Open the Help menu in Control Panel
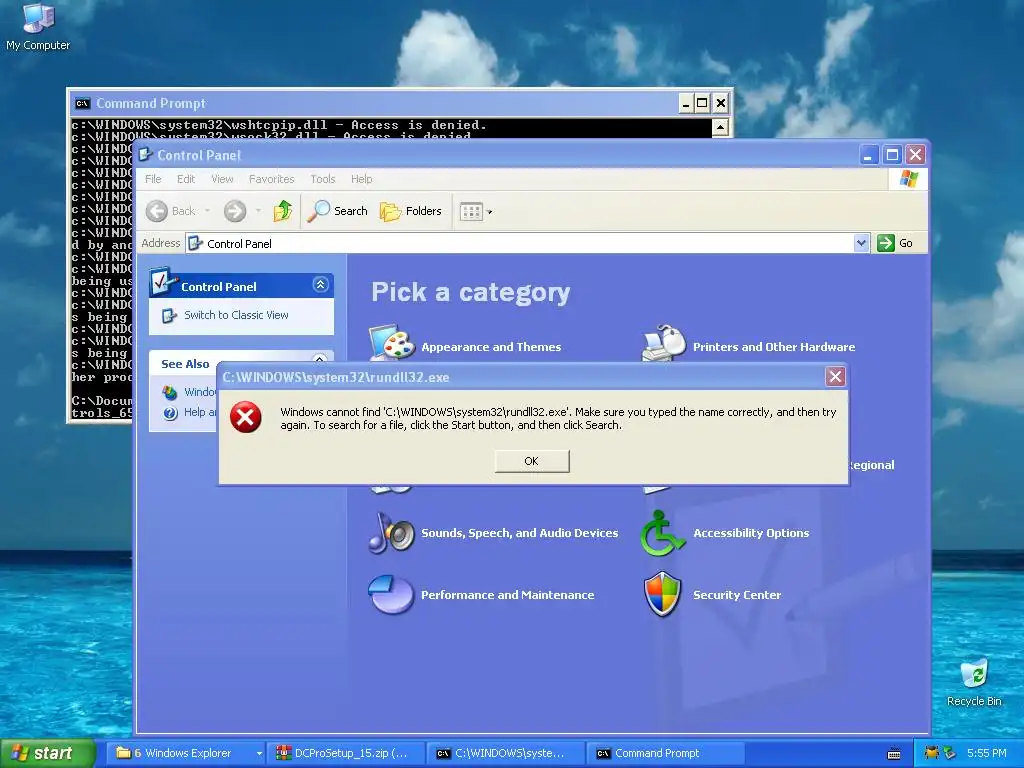Viewport: 1024px width, 768px height. pos(361,179)
